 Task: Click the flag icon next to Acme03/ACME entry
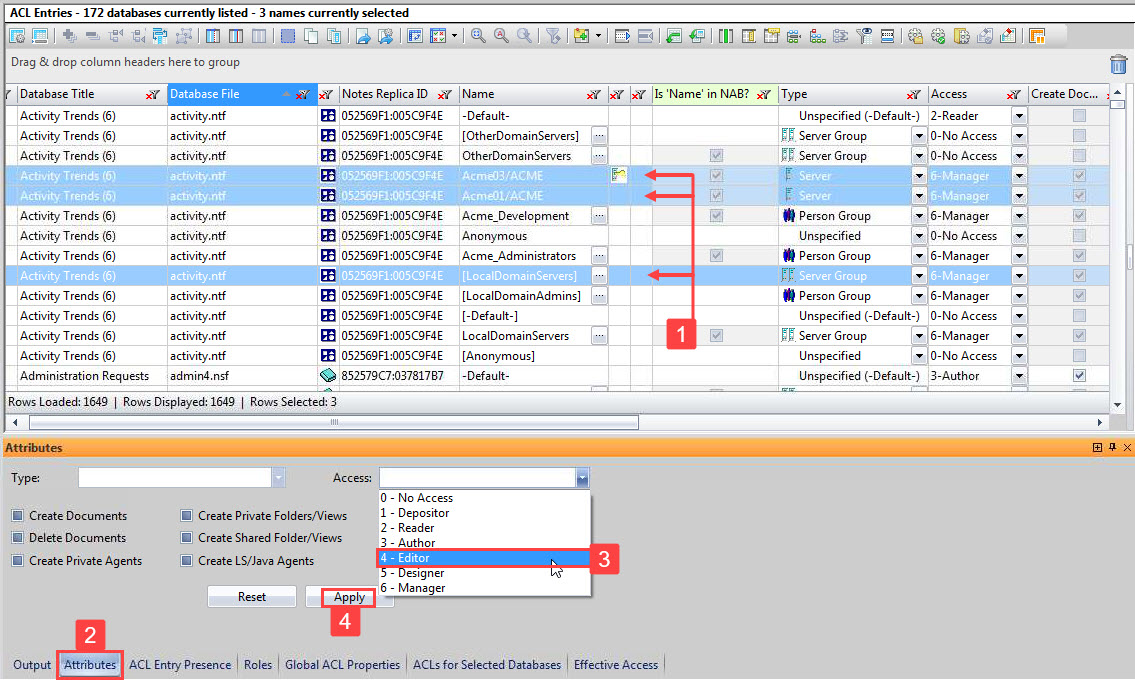[x=618, y=174]
